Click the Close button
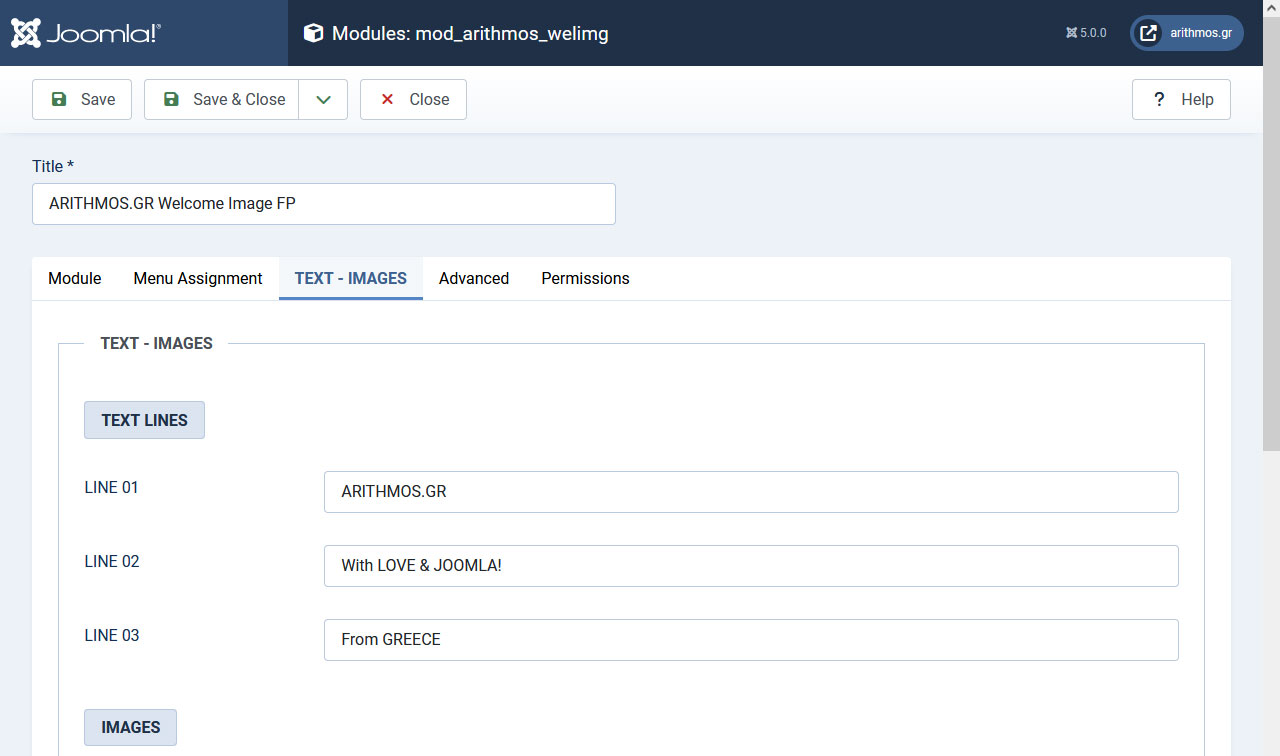1280x756 pixels. click(413, 99)
